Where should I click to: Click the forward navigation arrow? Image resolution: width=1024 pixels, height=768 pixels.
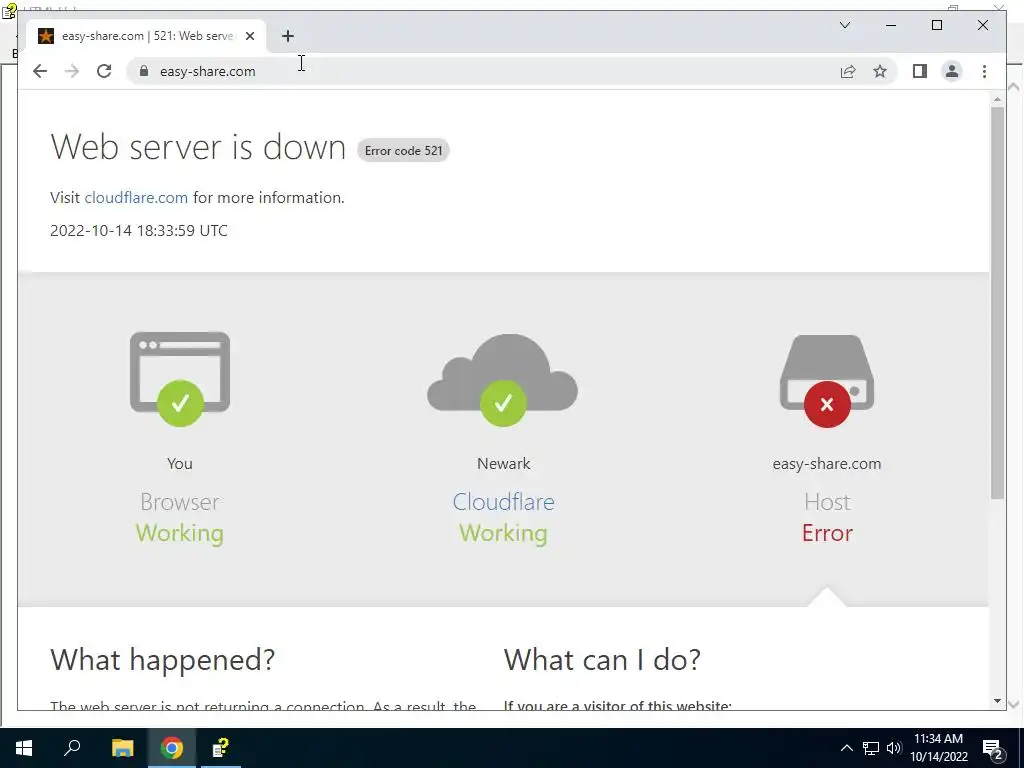(x=72, y=71)
